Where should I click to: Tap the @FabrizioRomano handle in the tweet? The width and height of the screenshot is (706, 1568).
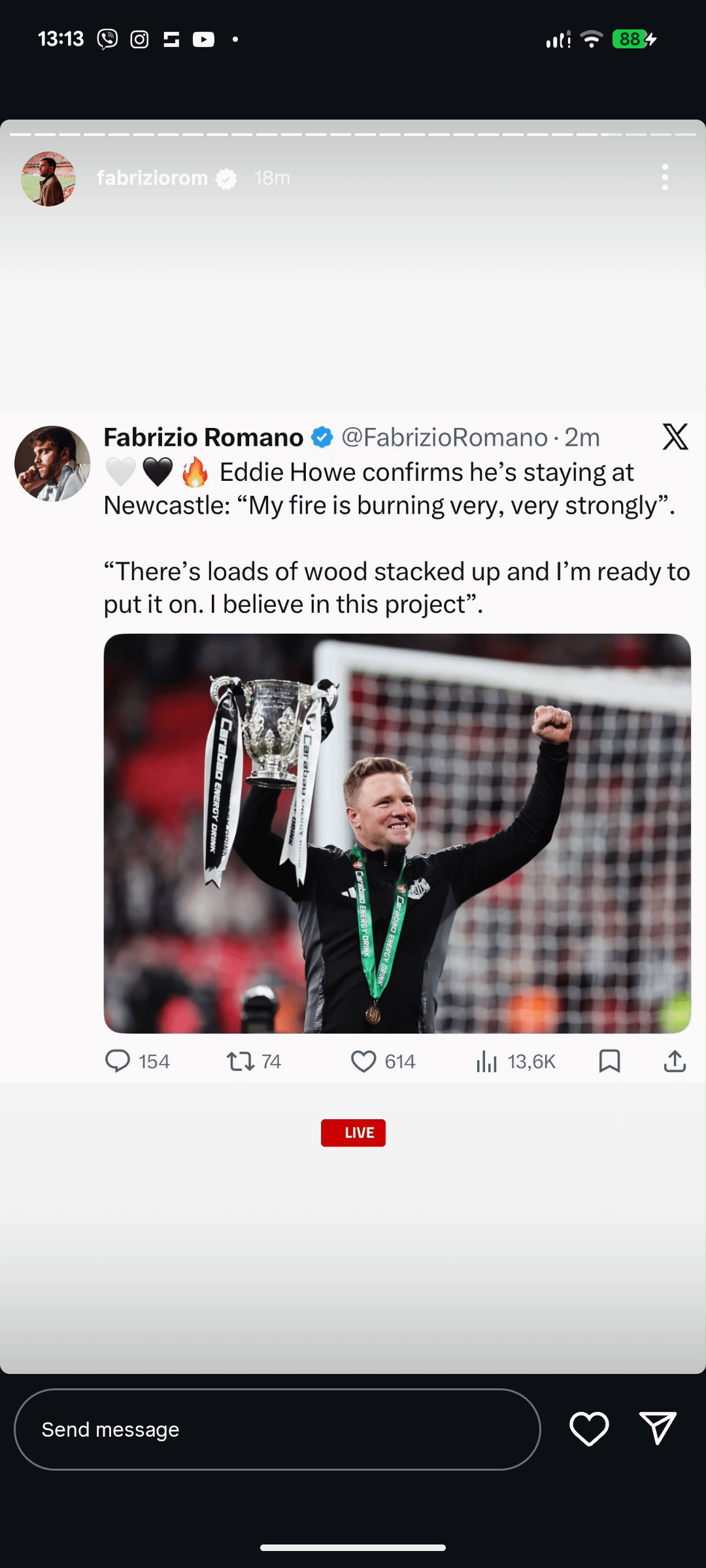(445, 438)
